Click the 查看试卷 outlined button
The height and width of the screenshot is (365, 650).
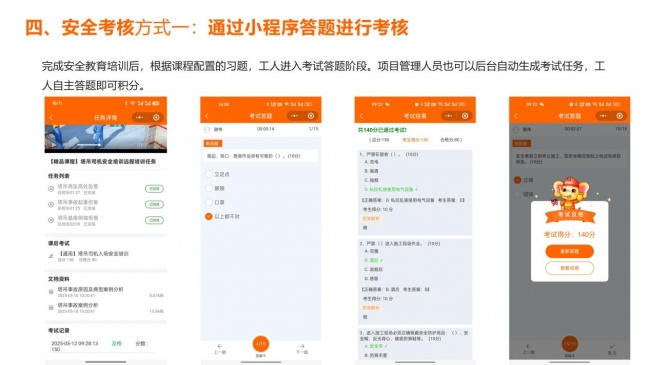pyautogui.click(x=570, y=268)
